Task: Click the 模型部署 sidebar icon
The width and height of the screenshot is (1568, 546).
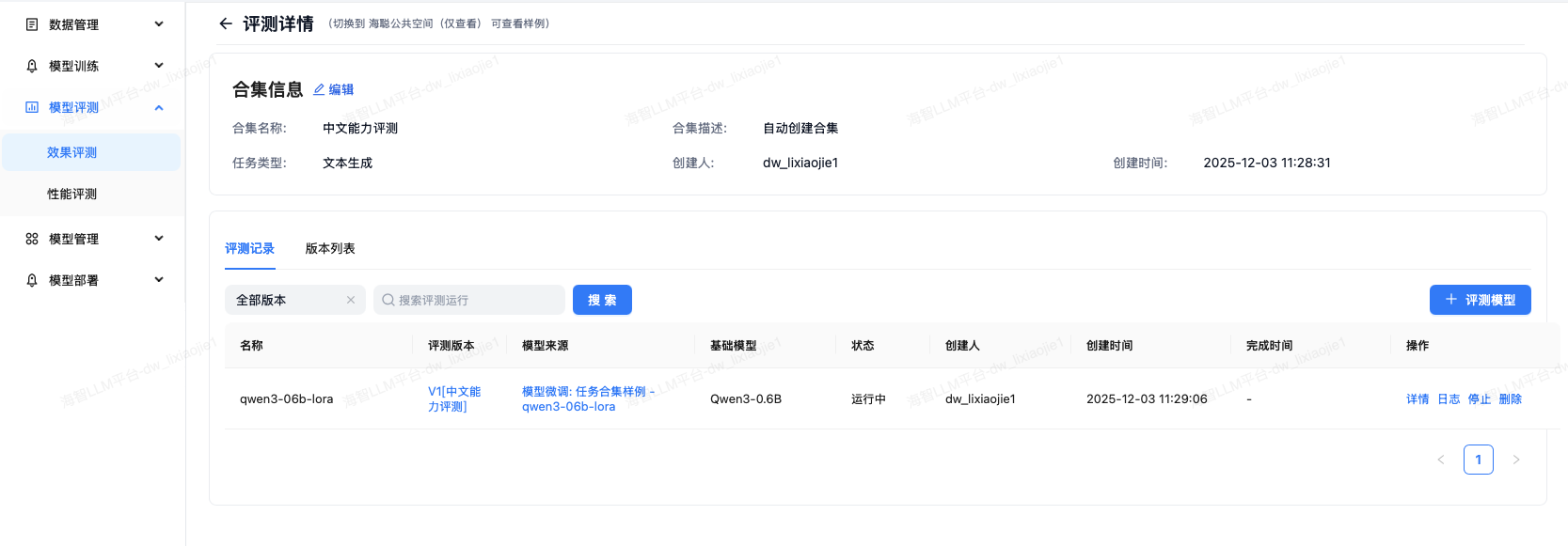Action: click(32, 280)
